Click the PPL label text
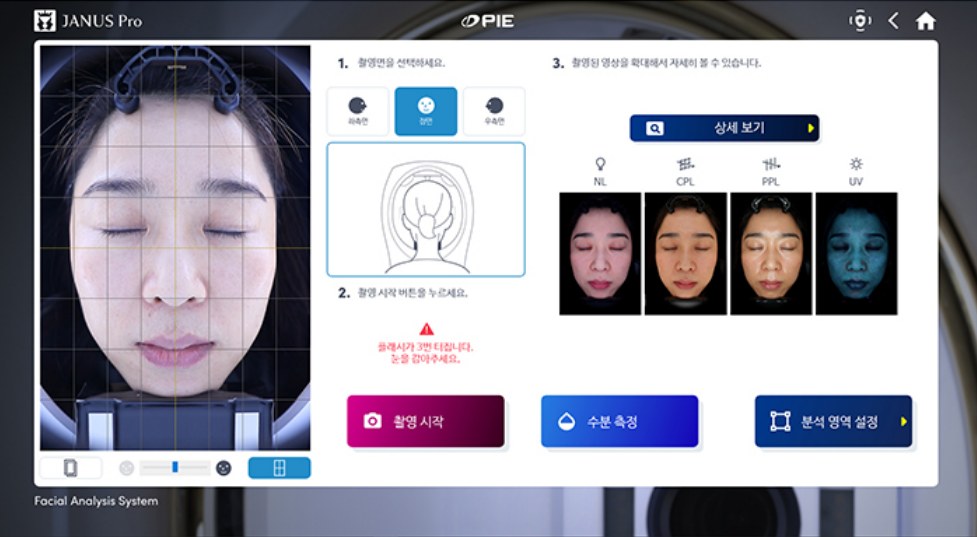The width and height of the screenshot is (977, 537). pos(771,182)
